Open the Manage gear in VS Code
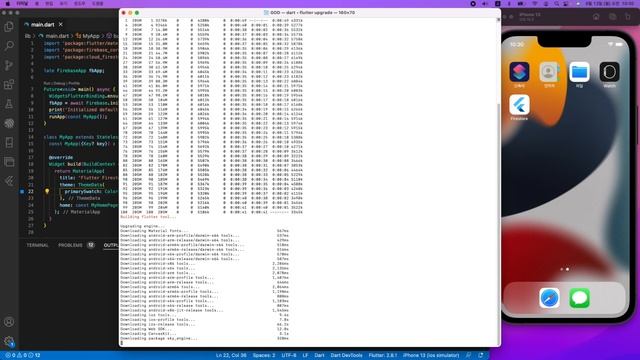Screen dimensions: 640x360 [9, 341]
